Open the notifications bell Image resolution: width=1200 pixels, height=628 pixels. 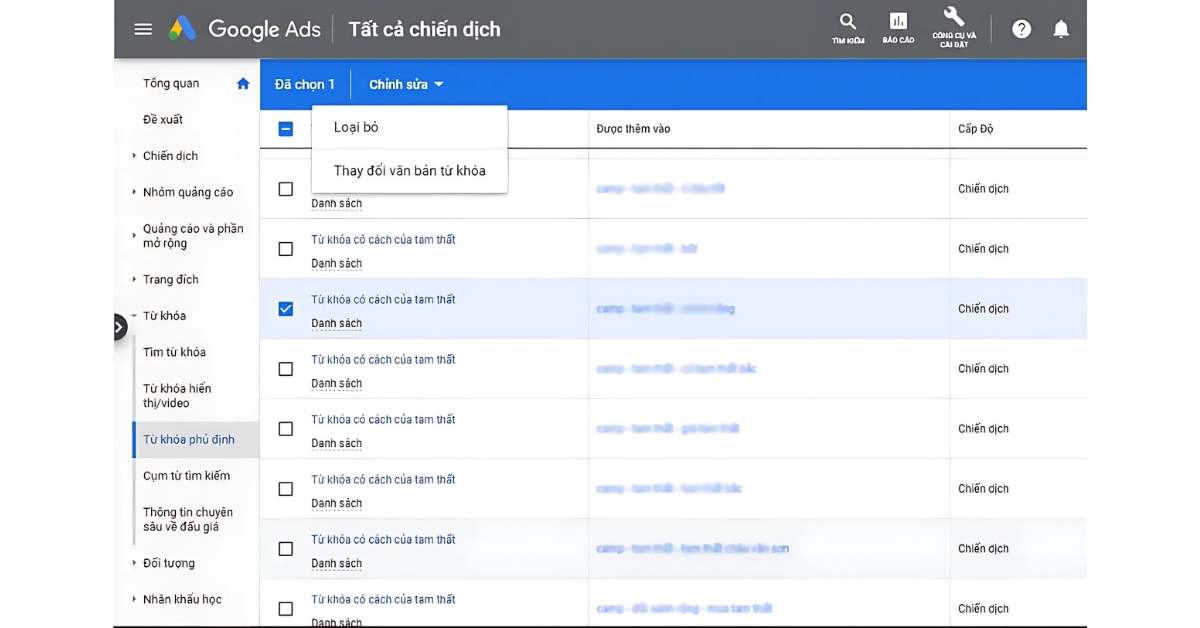coord(1061,29)
